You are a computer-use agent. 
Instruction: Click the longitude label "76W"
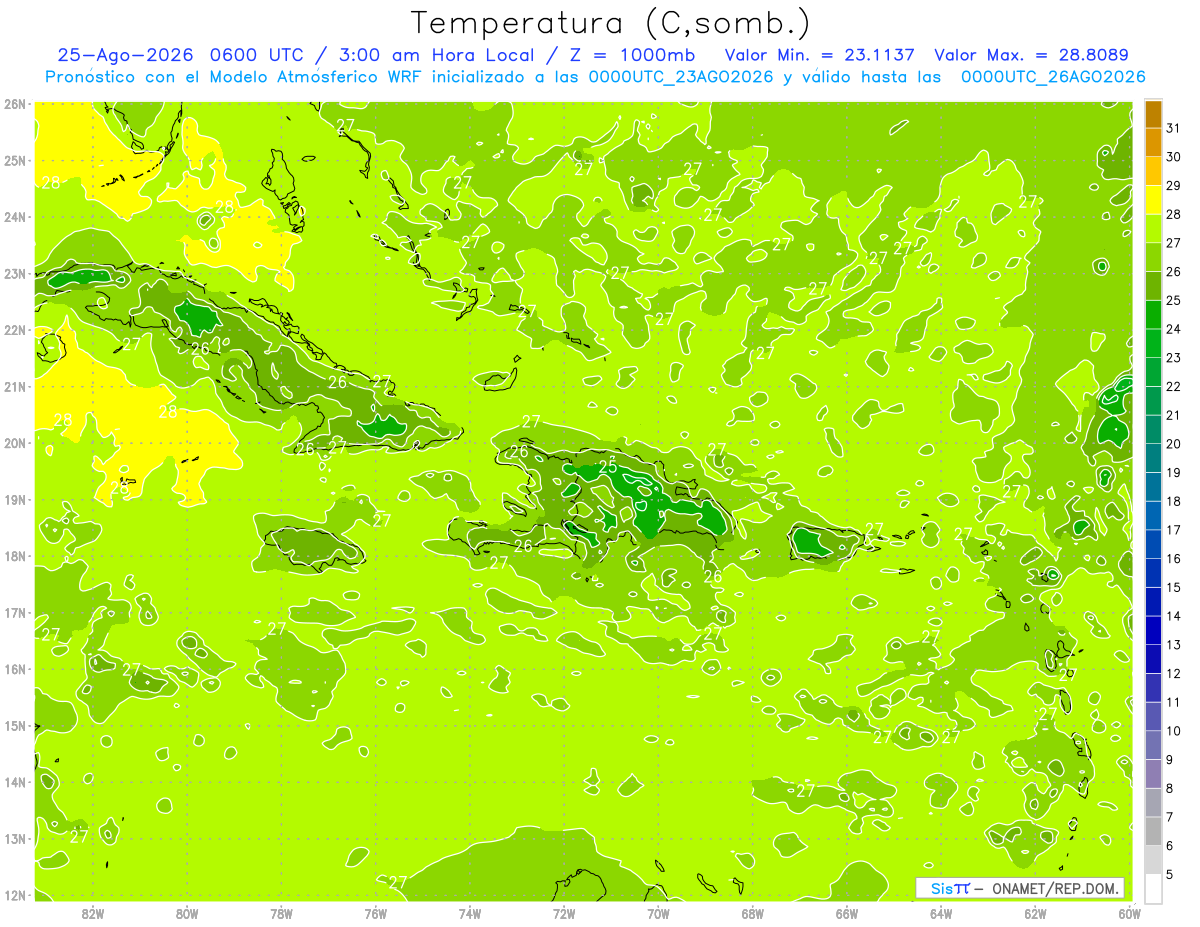pos(376,912)
